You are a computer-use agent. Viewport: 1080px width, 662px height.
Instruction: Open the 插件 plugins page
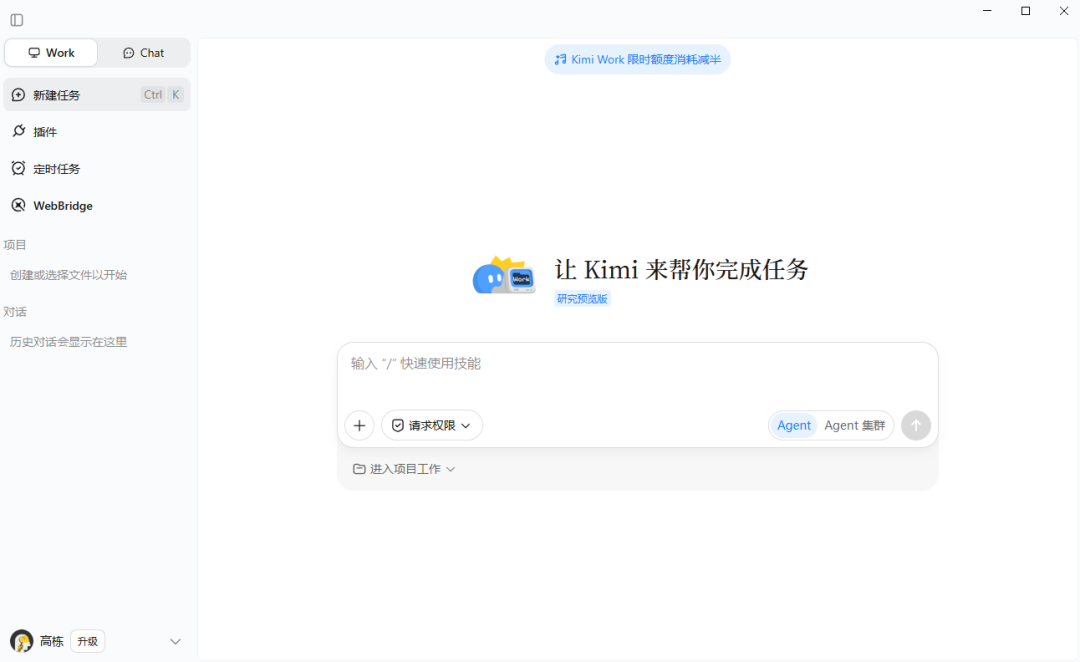tap(97, 132)
